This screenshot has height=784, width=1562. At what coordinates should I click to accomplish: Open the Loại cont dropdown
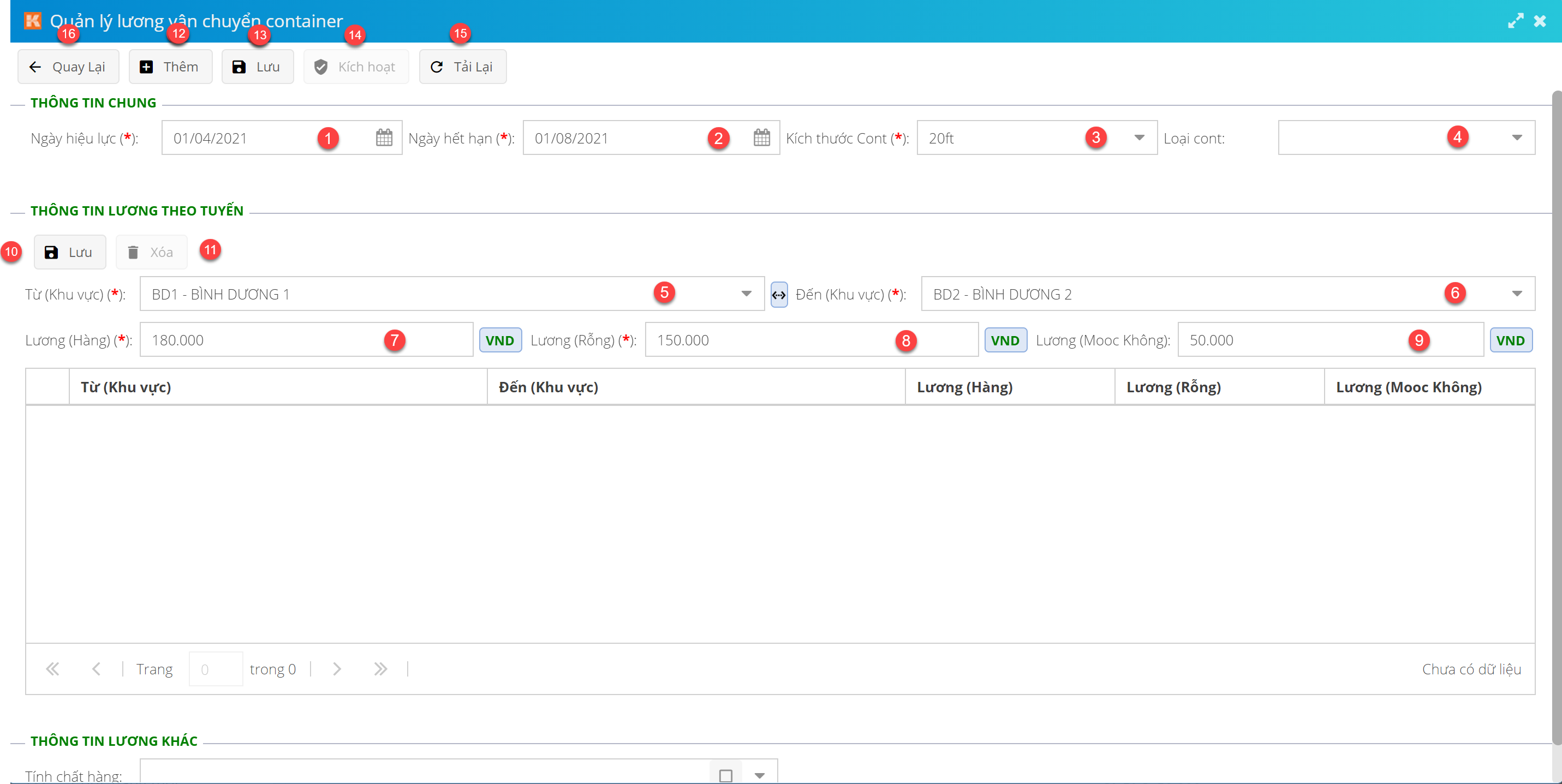coord(1517,137)
